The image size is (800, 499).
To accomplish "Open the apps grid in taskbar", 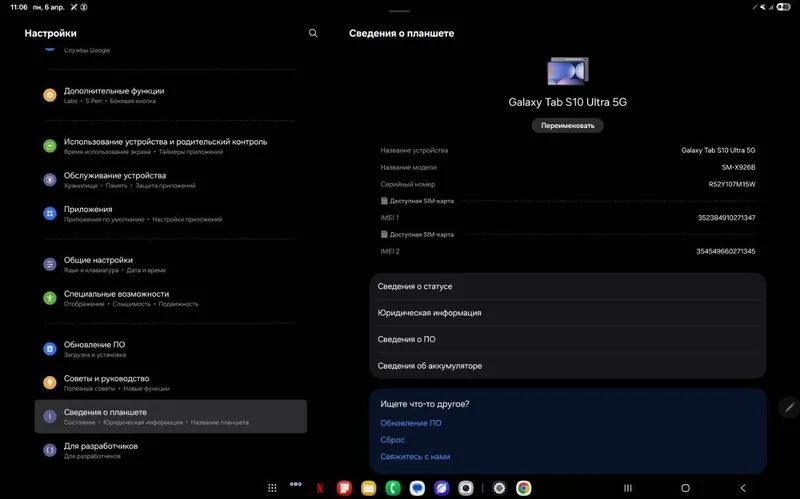I will [272, 488].
